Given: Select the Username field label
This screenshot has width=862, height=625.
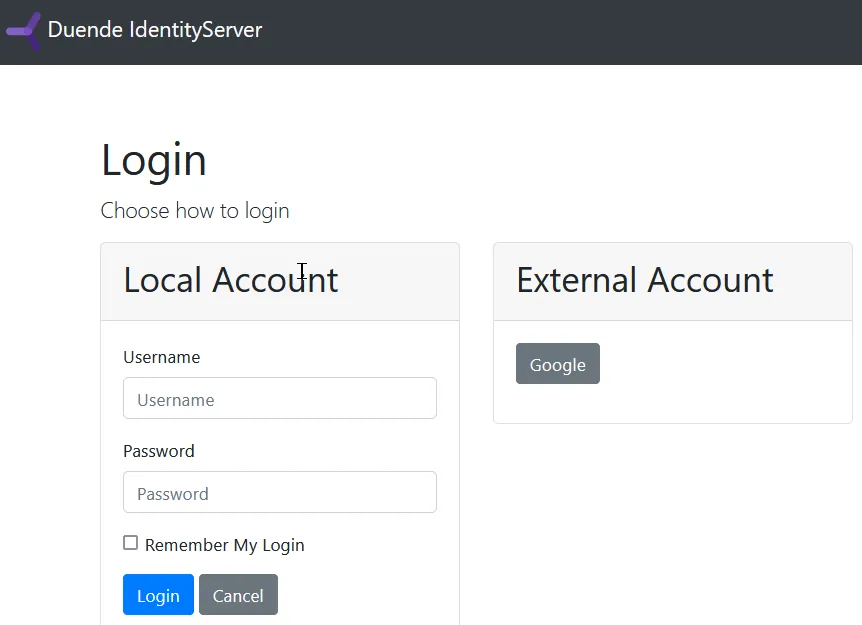Looking at the screenshot, I should click(161, 357).
